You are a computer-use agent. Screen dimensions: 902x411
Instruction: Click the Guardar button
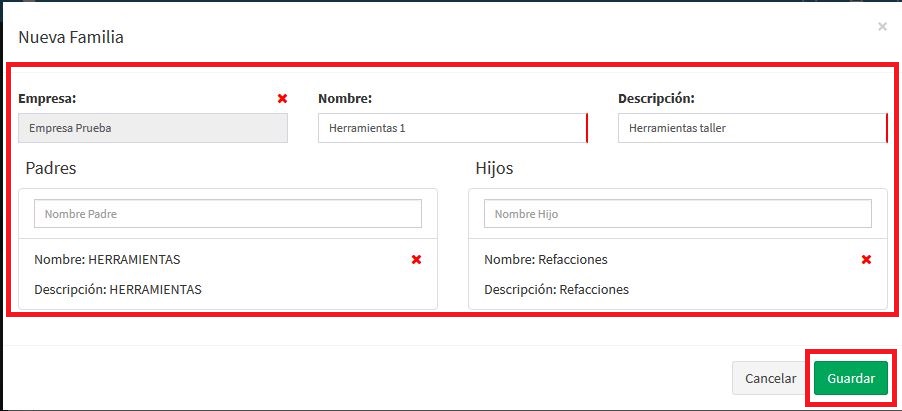click(850, 379)
